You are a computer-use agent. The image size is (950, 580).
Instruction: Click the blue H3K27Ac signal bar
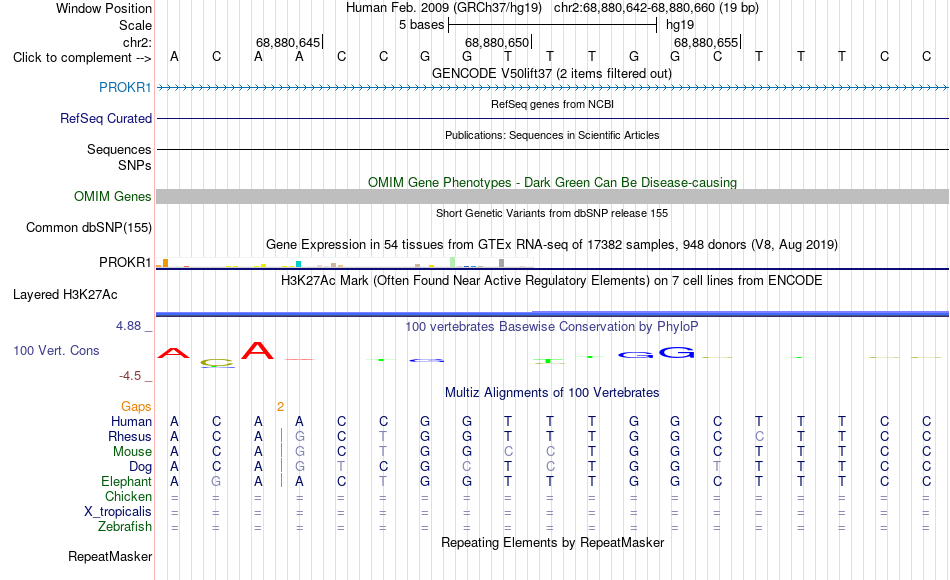(x=552, y=313)
